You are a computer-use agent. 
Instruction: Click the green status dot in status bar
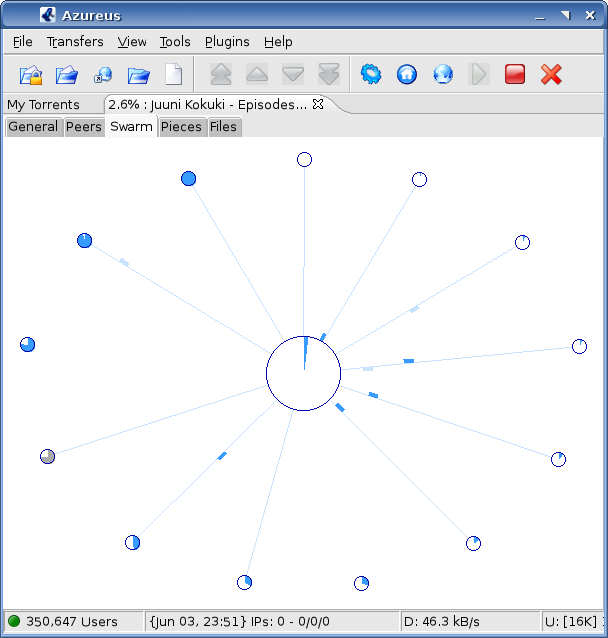[x=14, y=621]
